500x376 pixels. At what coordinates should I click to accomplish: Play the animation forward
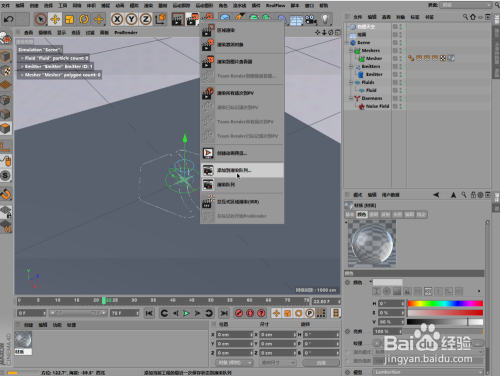point(186,313)
